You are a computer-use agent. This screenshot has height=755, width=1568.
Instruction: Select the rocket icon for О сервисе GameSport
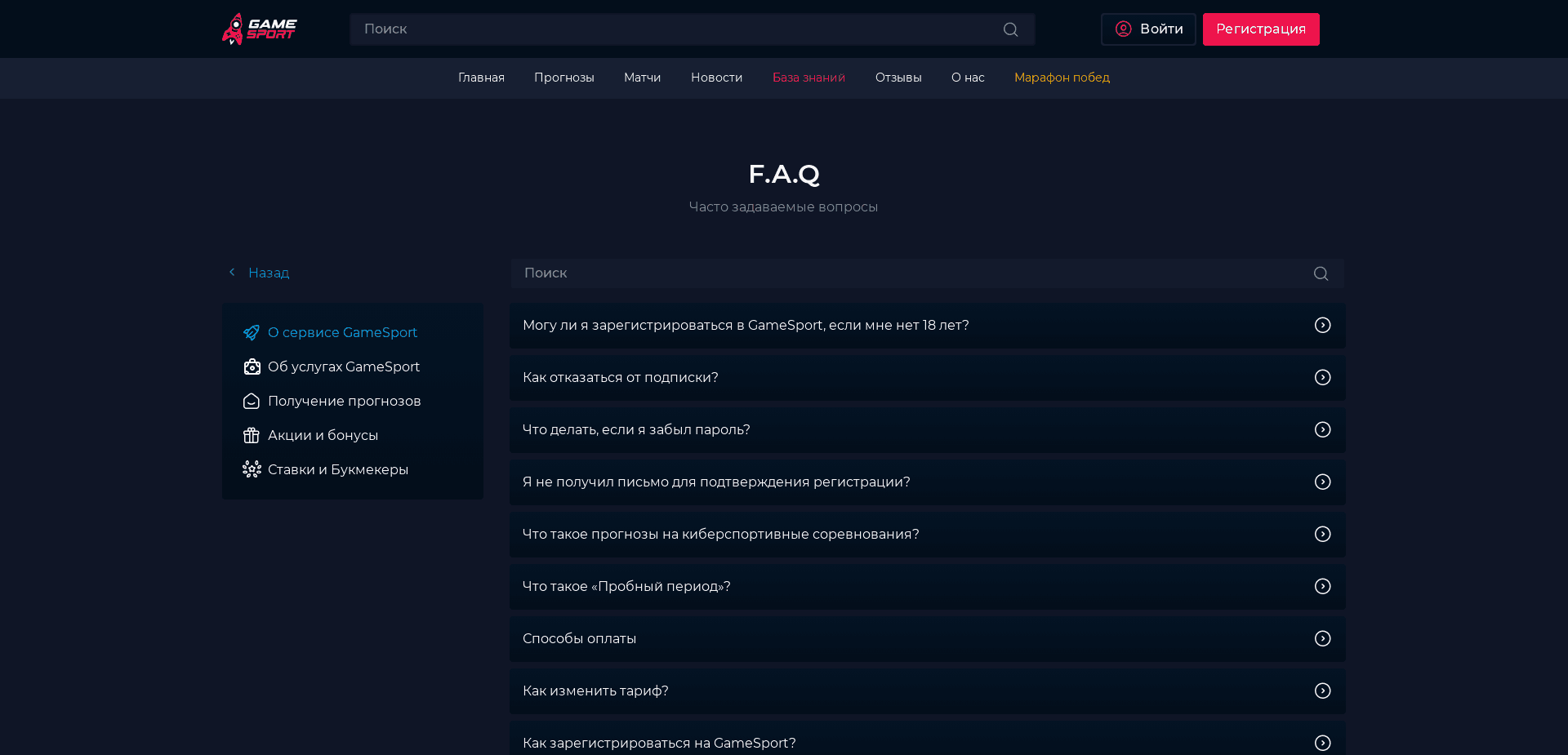251,332
